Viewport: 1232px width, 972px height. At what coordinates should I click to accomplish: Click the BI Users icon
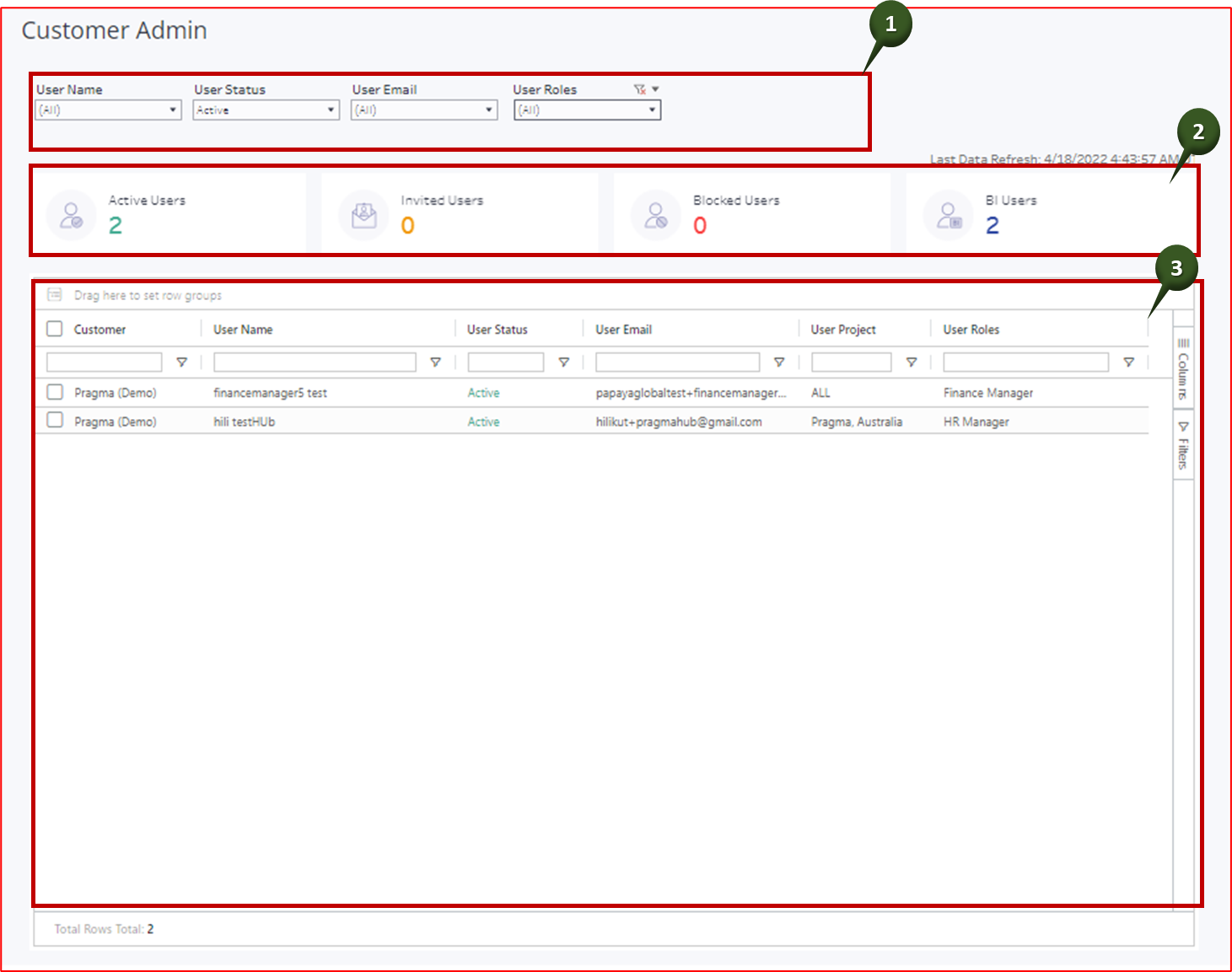(948, 213)
